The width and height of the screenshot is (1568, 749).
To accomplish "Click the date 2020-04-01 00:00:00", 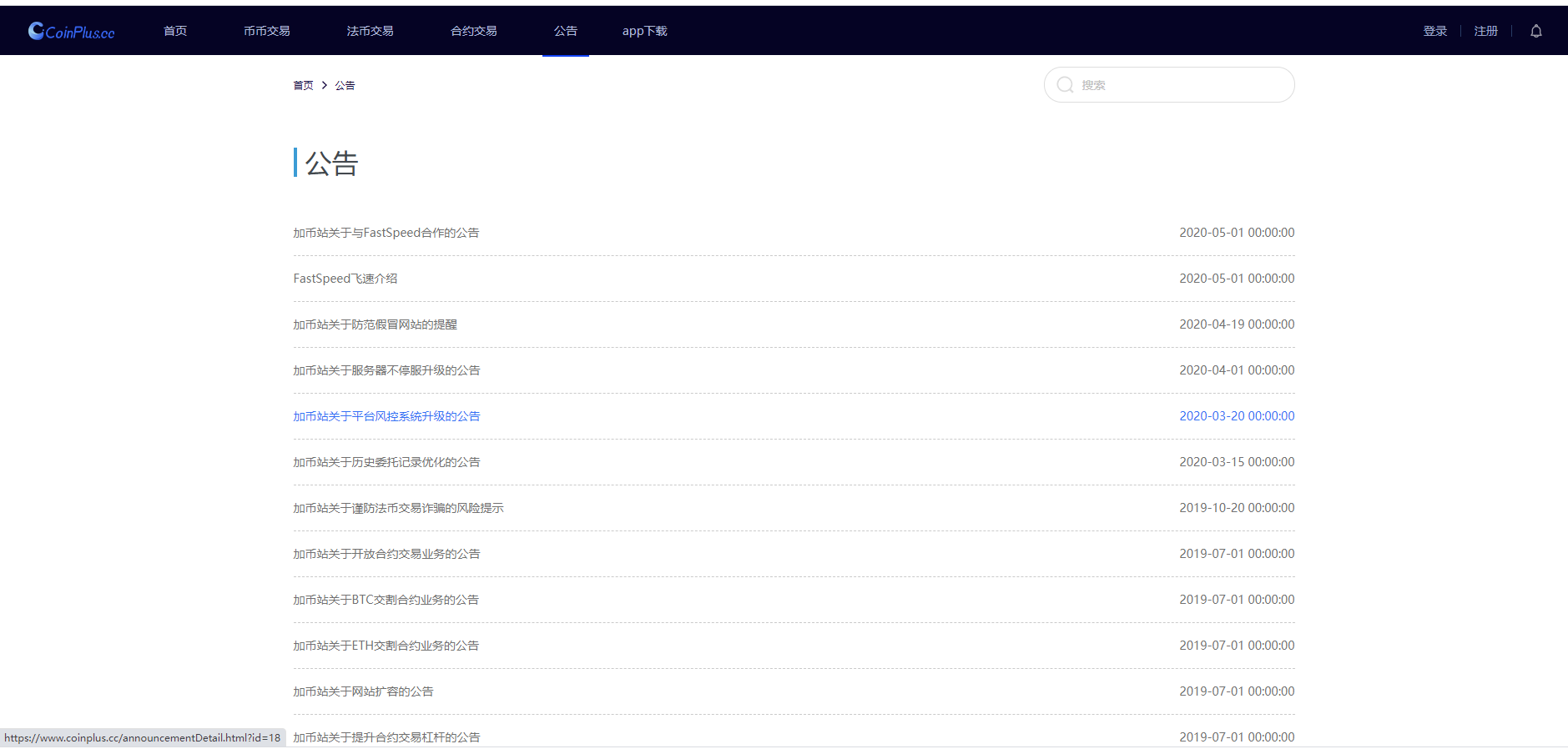I will [1237, 370].
